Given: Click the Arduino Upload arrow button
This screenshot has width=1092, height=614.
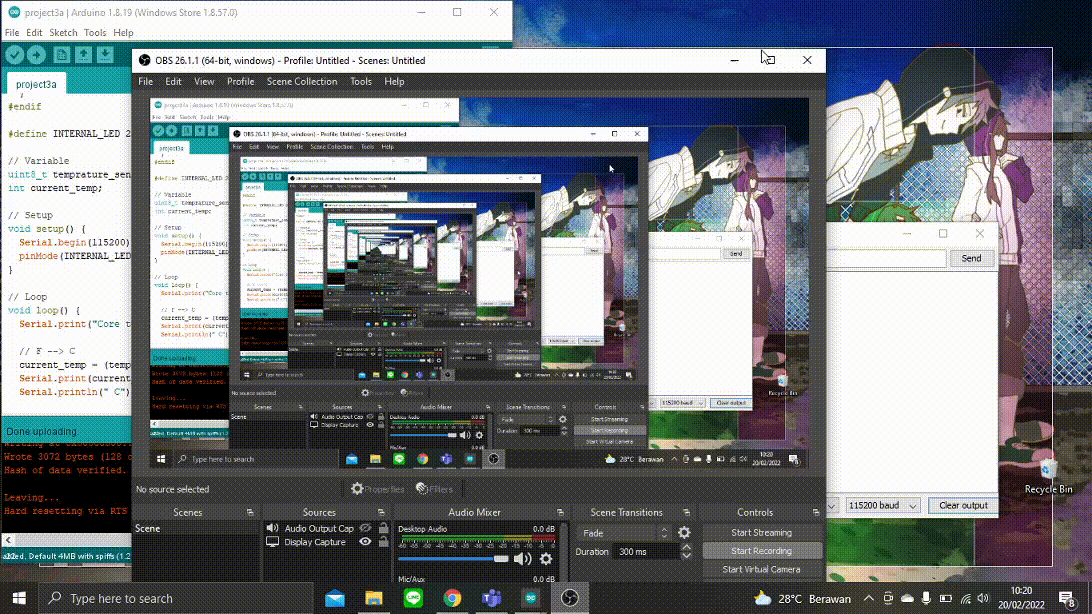Looking at the screenshot, I should tap(36, 54).
